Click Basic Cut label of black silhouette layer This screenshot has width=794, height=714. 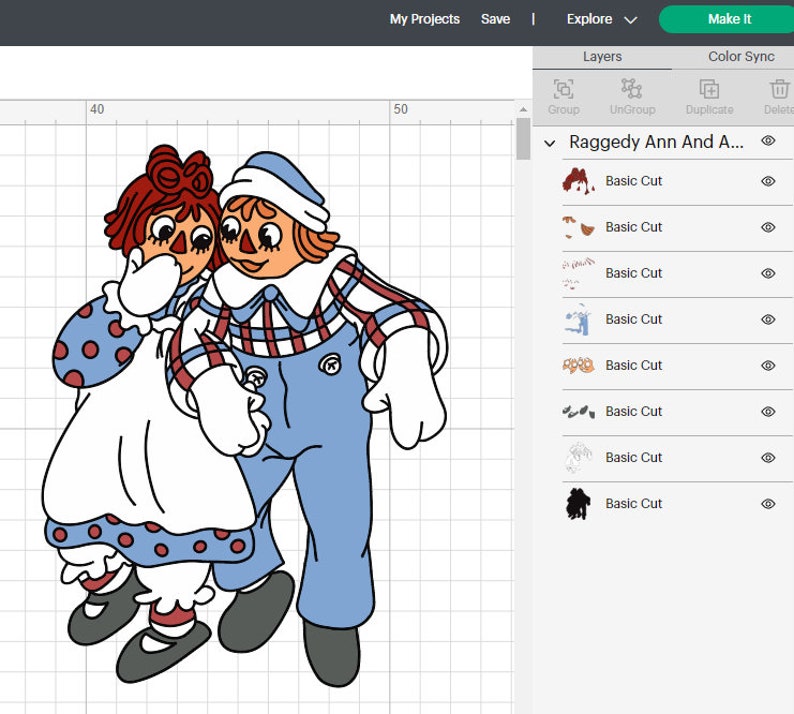pos(633,504)
